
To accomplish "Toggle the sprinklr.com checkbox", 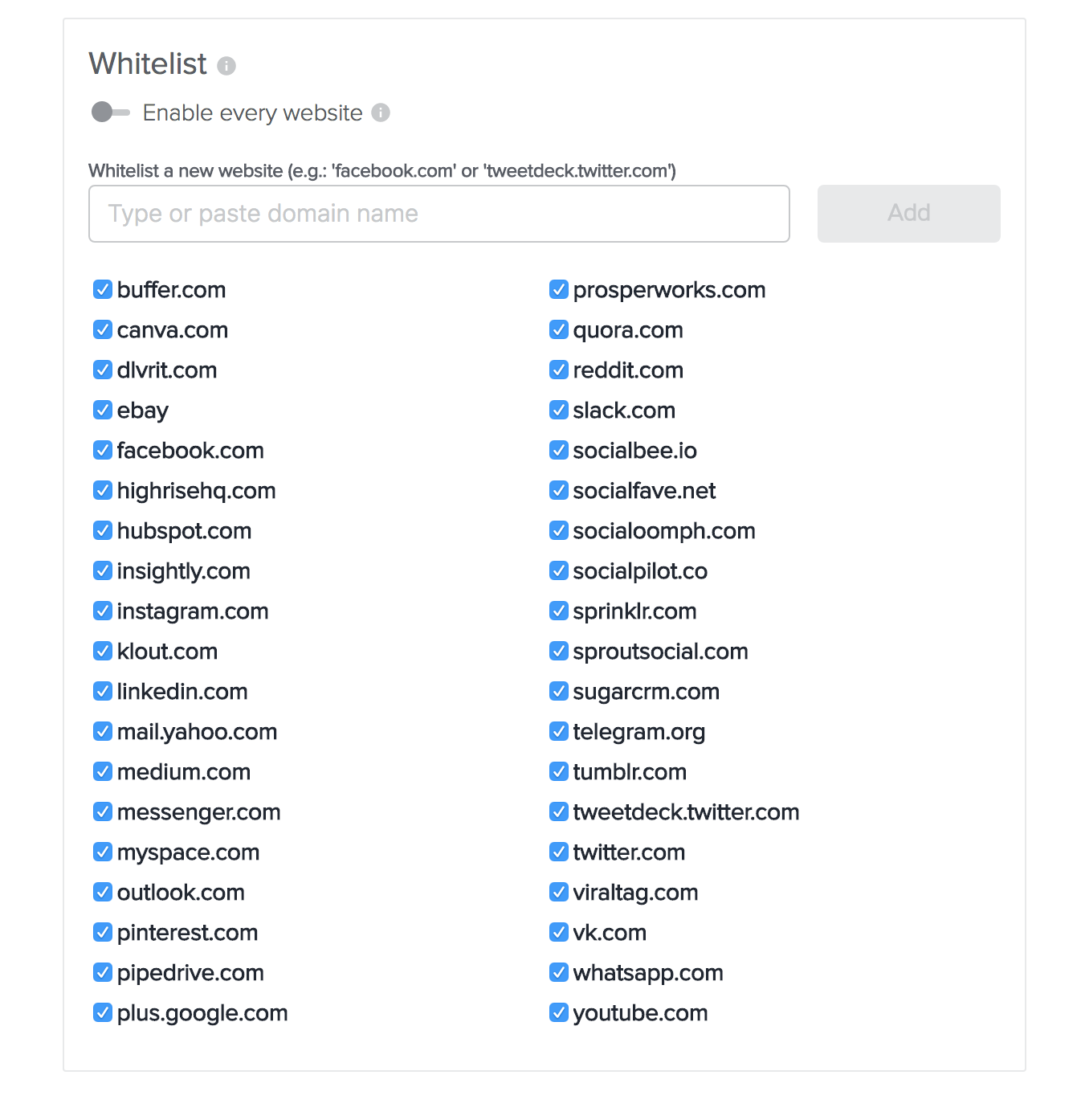I will pyautogui.click(x=559, y=611).
